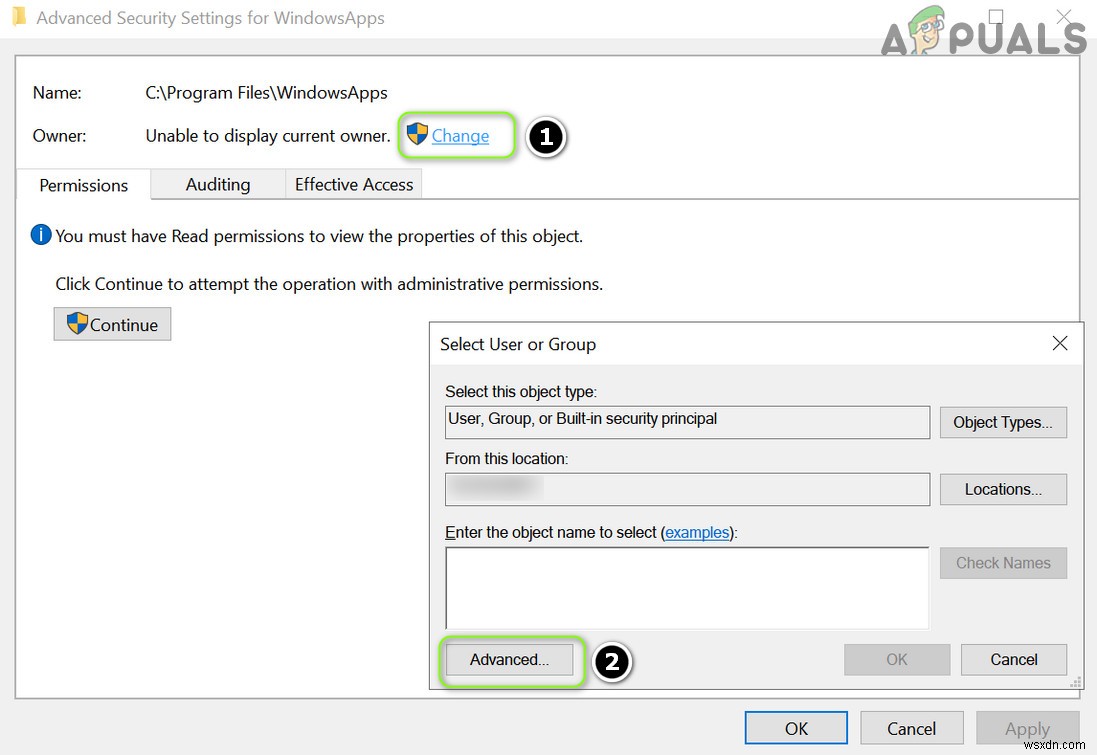1097x755 pixels.
Task: Close the Select User or Group dialog
Action: [x=1060, y=343]
